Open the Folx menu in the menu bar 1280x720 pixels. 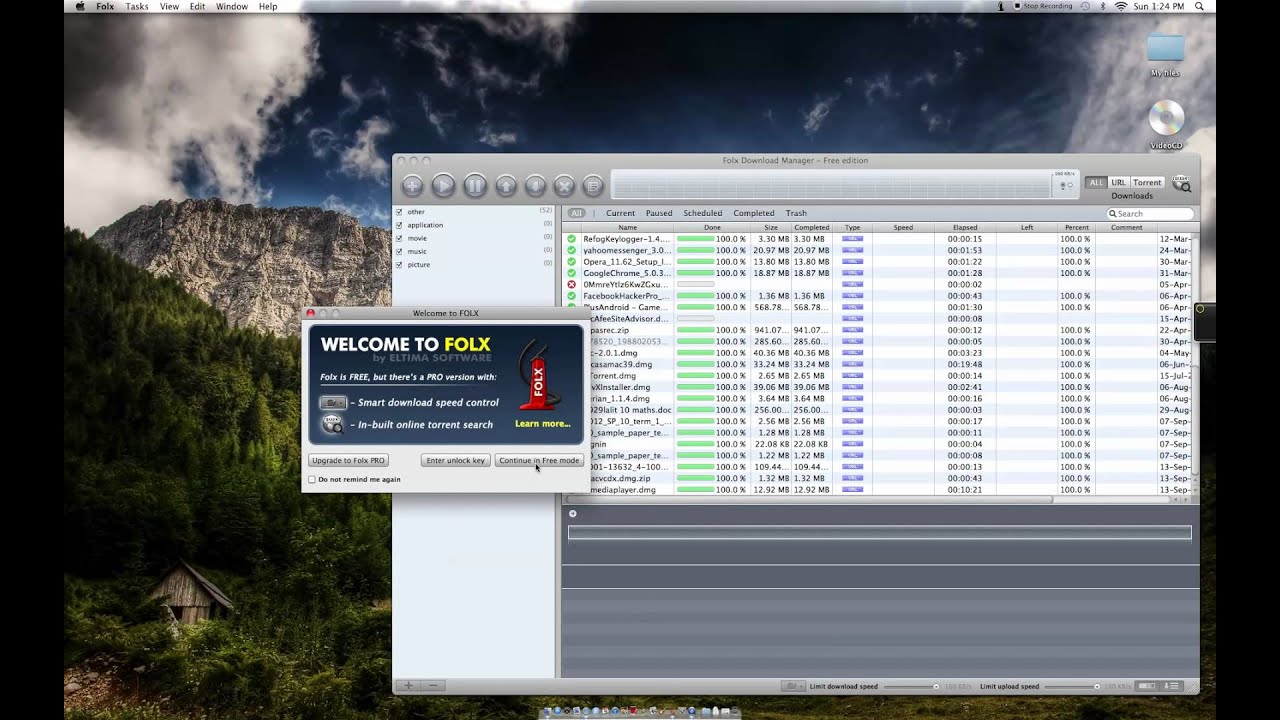pos(105,6)
